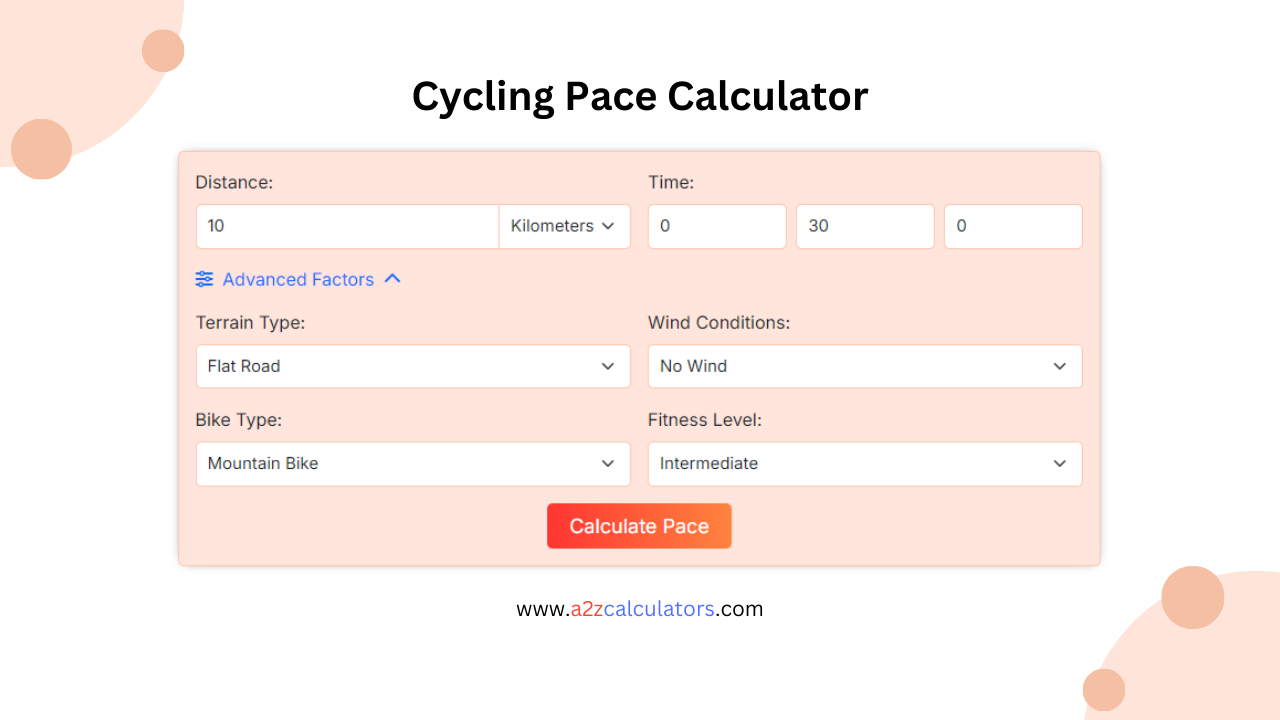Click the chevron icon on the Terrain Type selector
The width and height of the screenshot is (1280, 720).
click(608, 366)
